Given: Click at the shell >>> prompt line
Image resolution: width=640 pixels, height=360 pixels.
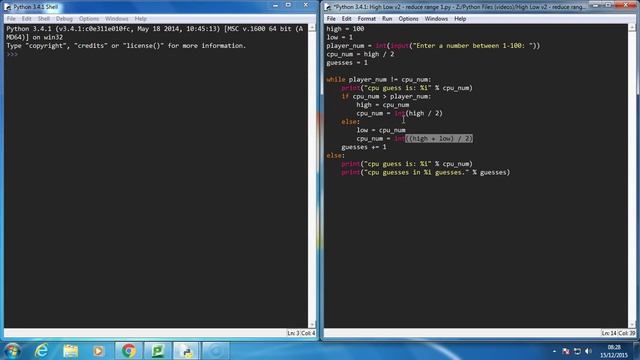Looking at the screenshot, I should [12, 54].
